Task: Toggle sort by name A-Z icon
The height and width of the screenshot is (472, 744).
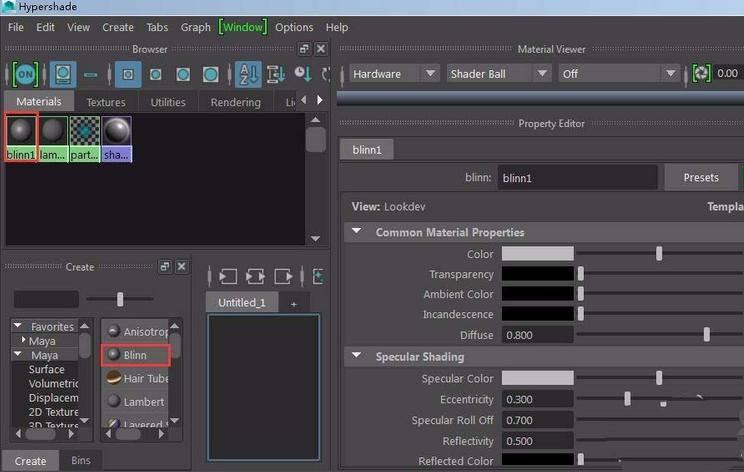Action: pyautogui.click(x=248, y=74)
